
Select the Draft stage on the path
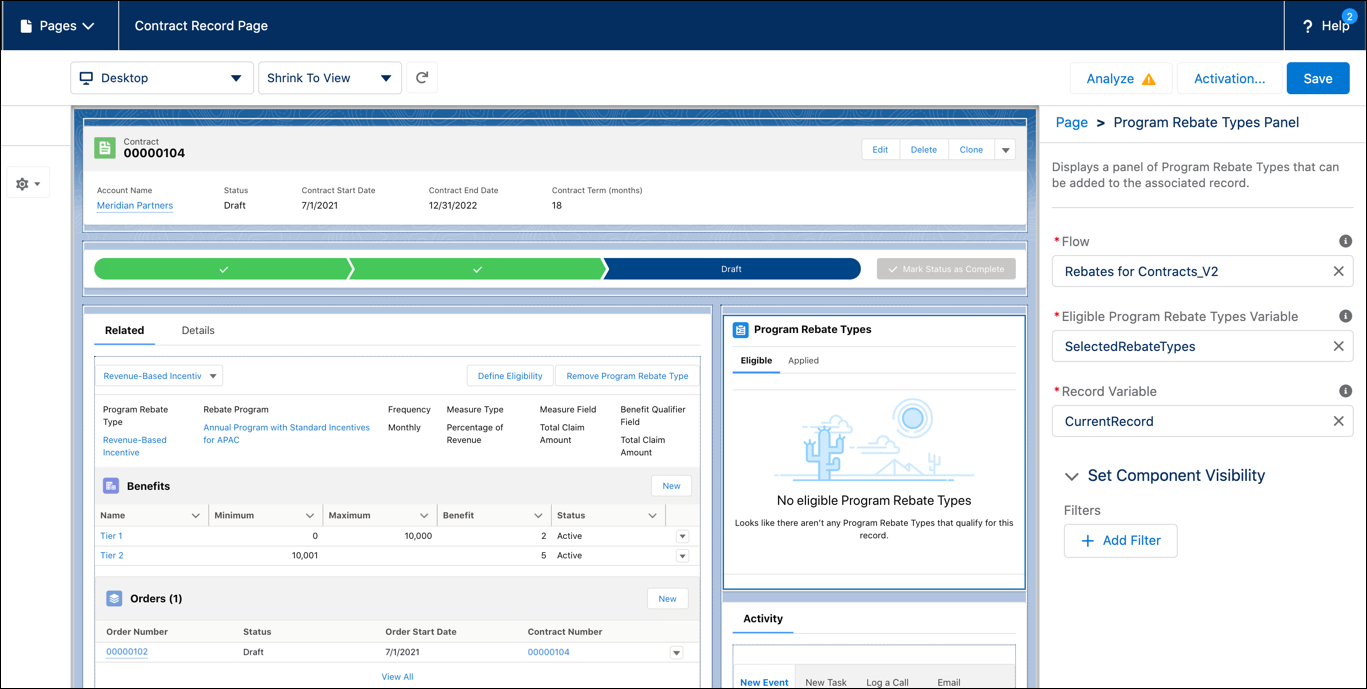tap(731, 268)
